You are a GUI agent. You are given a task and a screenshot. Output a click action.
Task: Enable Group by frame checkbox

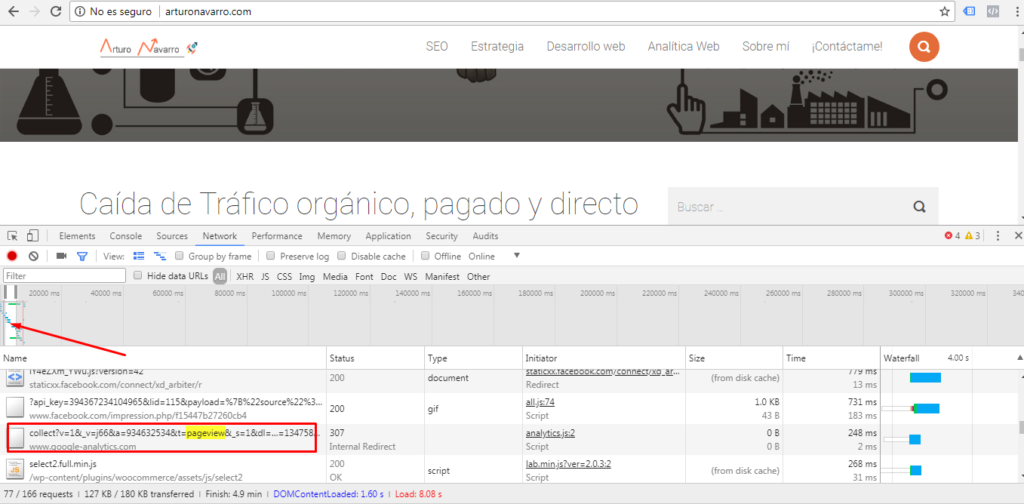(x=180, y=256)
